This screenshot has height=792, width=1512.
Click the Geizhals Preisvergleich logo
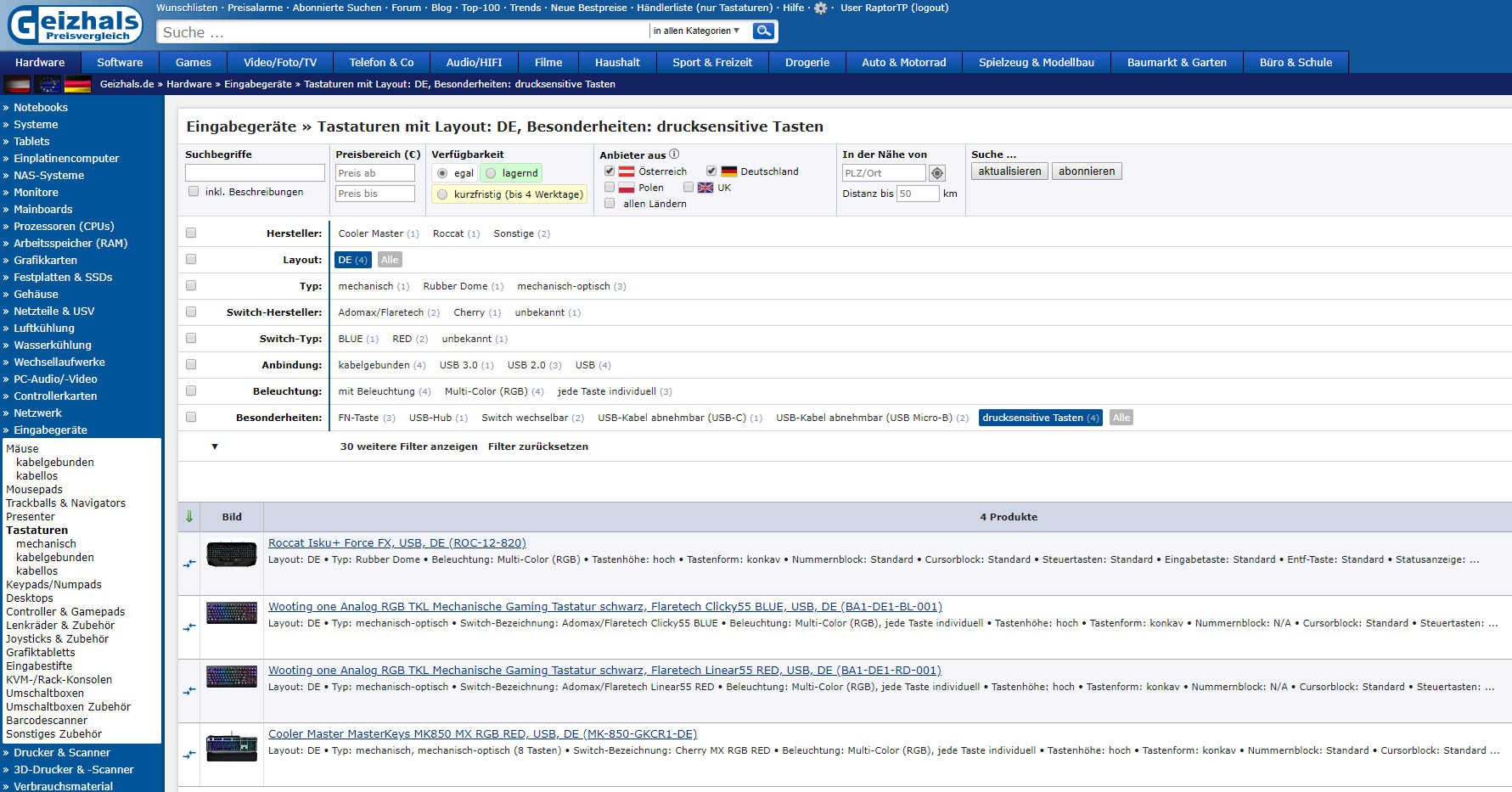tap(76, 25)
